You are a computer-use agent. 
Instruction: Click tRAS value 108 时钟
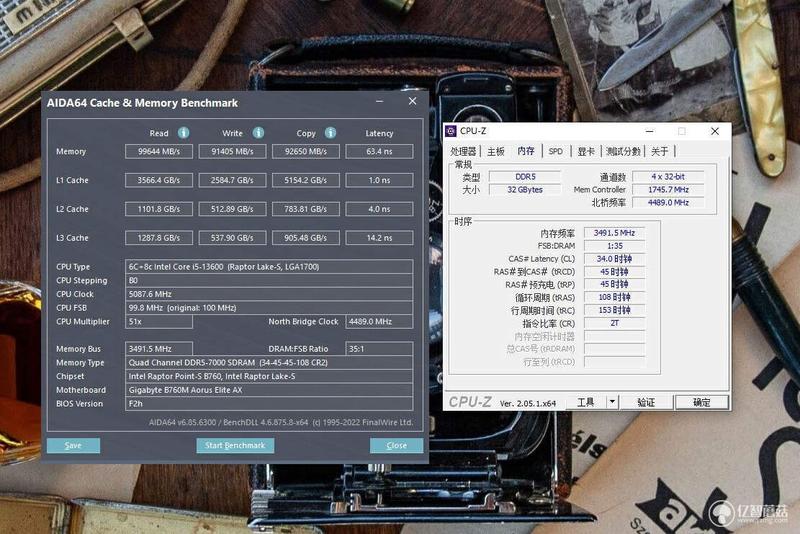tap(614, 297)
